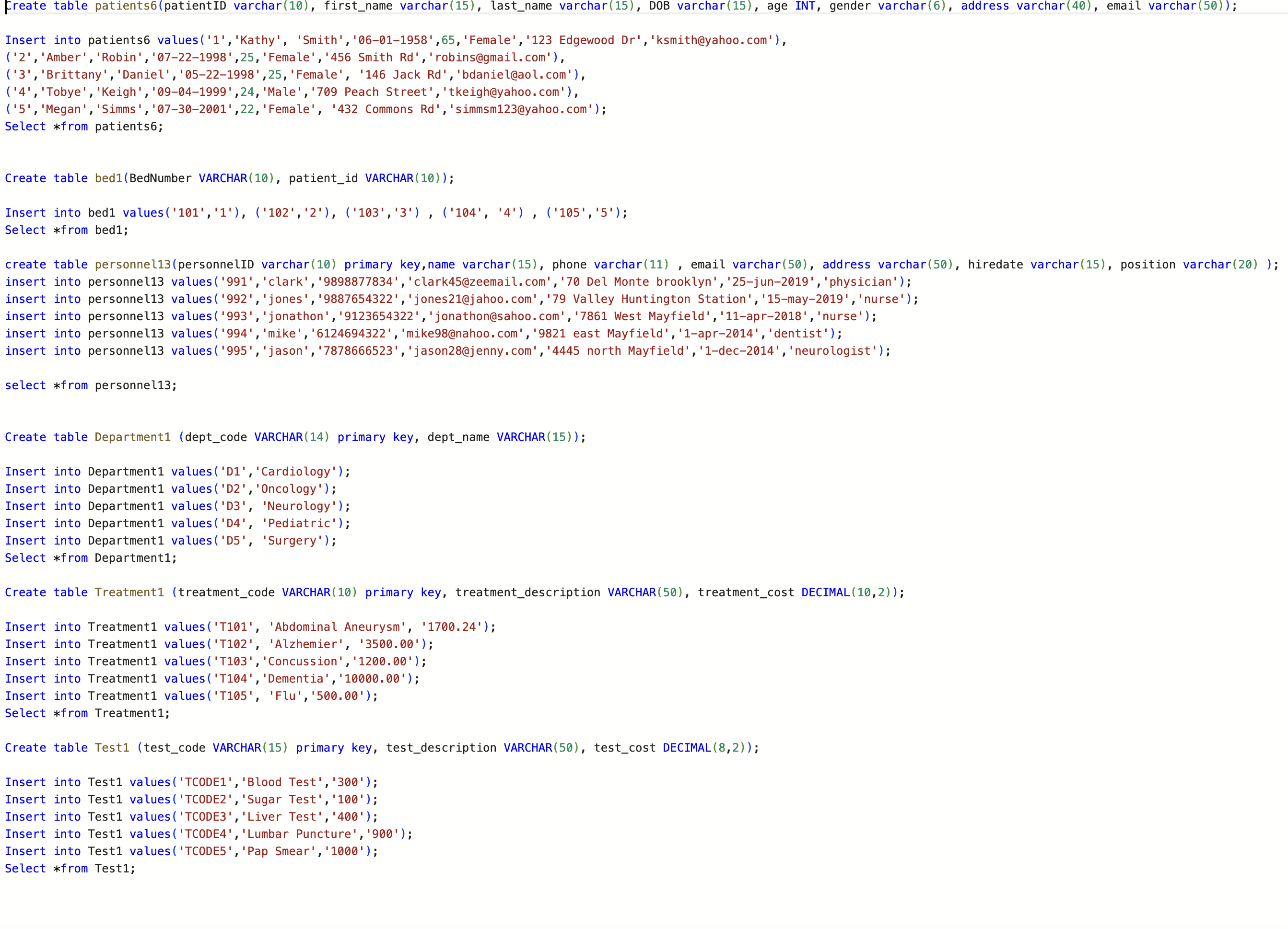
Task: Click the 'neurologist' position value
Action: coord(832,351)
